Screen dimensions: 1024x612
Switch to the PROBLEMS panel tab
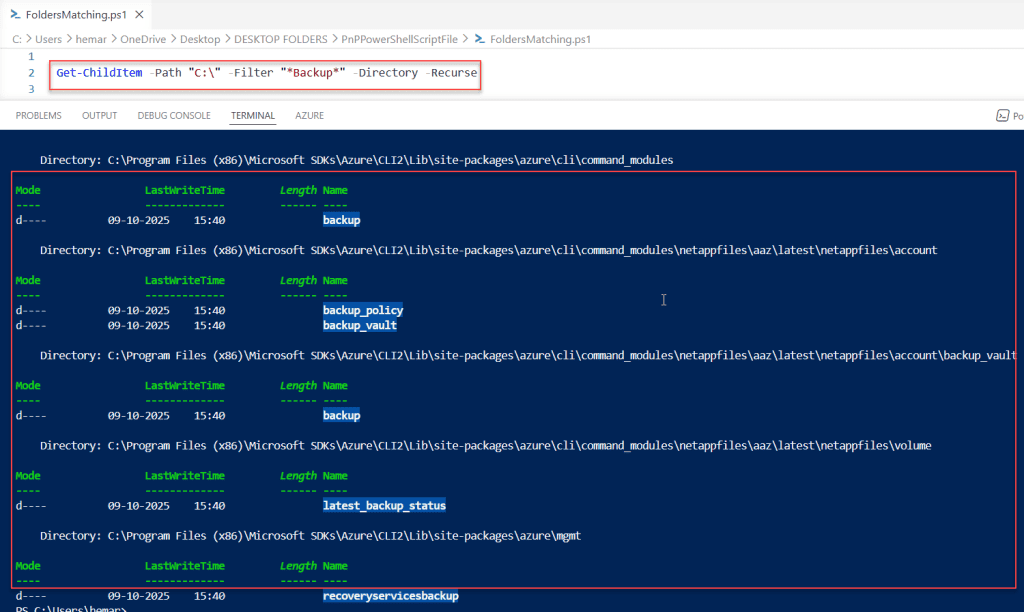pos(39,116)
